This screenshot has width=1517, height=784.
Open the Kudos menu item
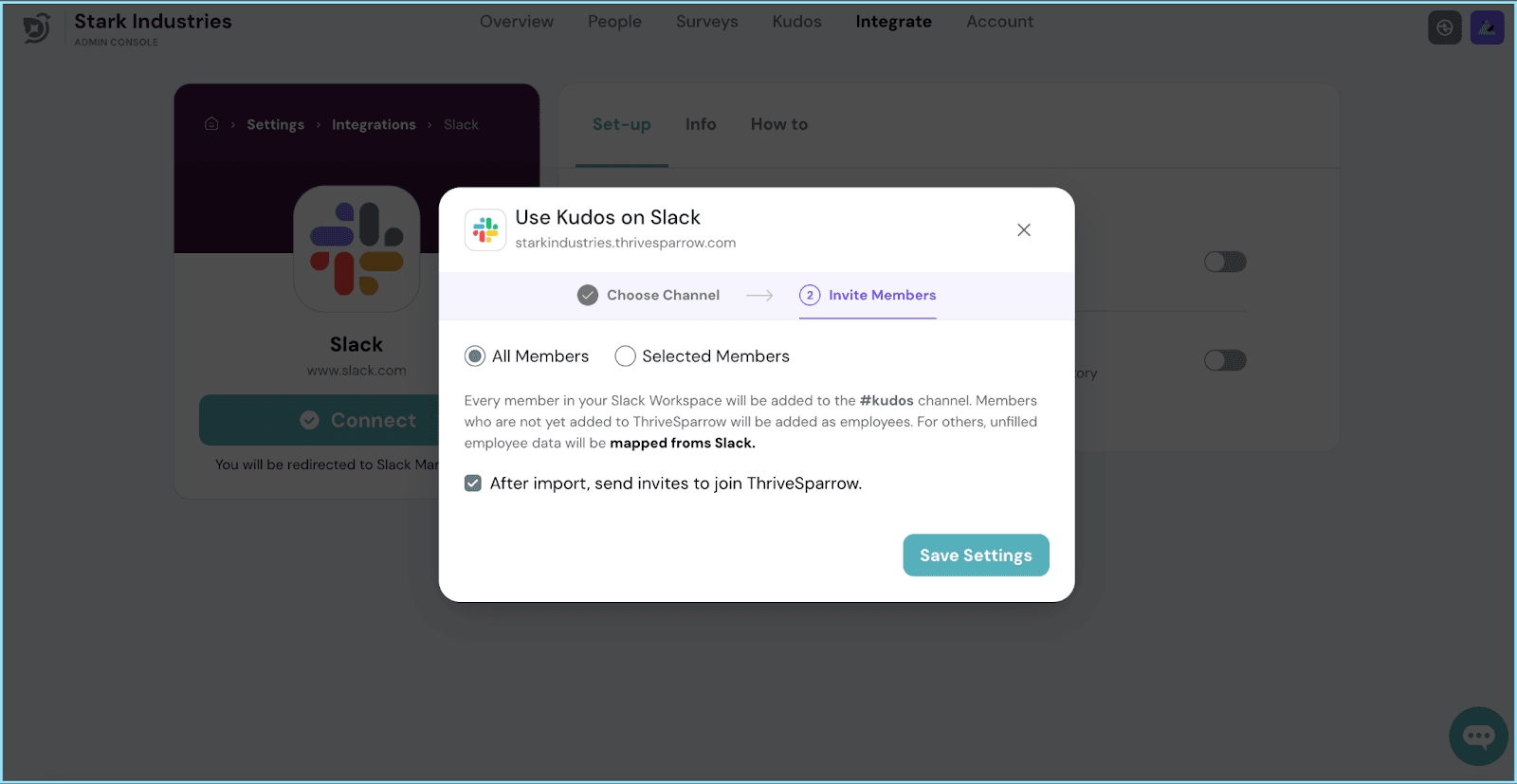point(796,22)
